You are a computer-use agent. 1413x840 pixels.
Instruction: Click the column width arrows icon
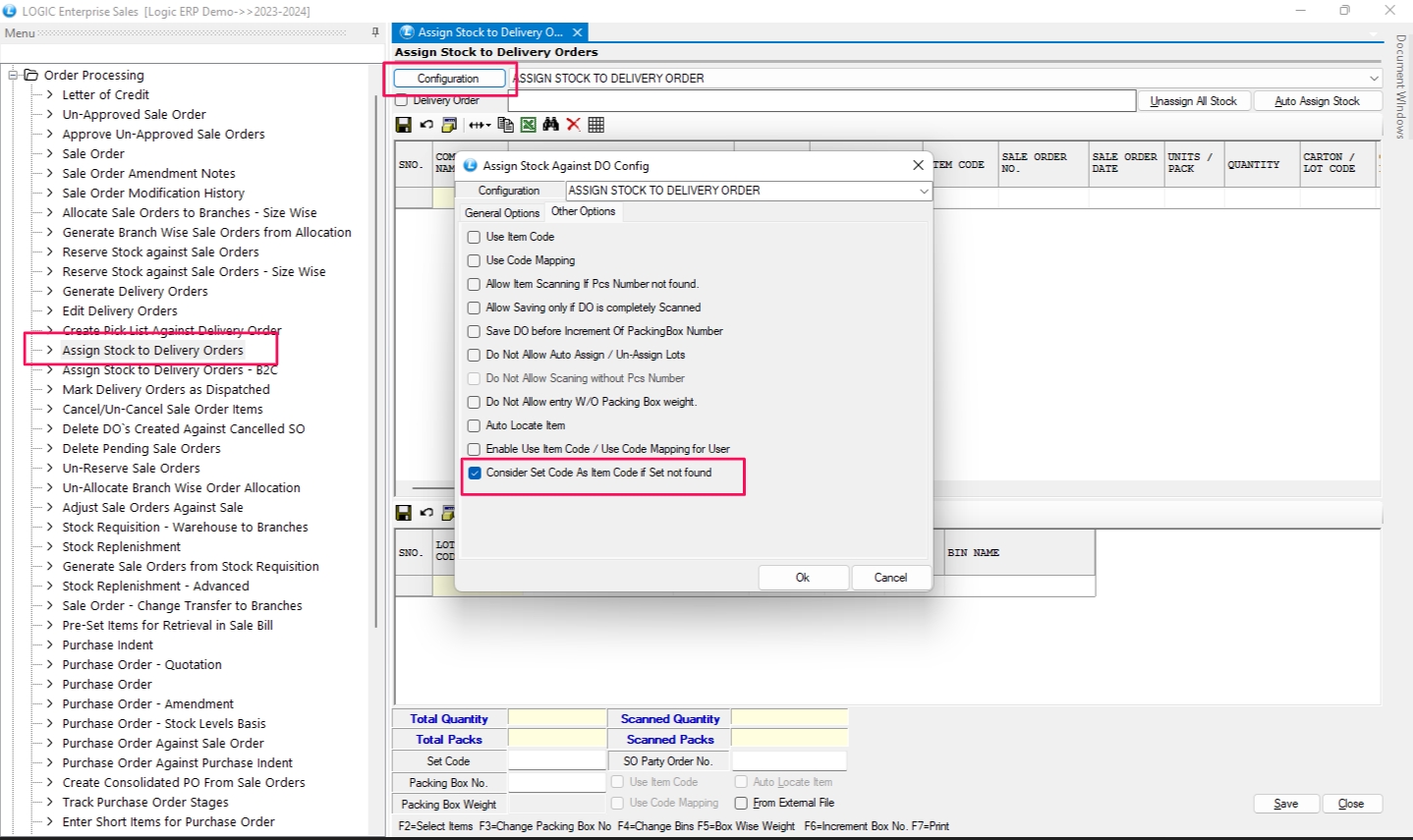tap(479, 125)
